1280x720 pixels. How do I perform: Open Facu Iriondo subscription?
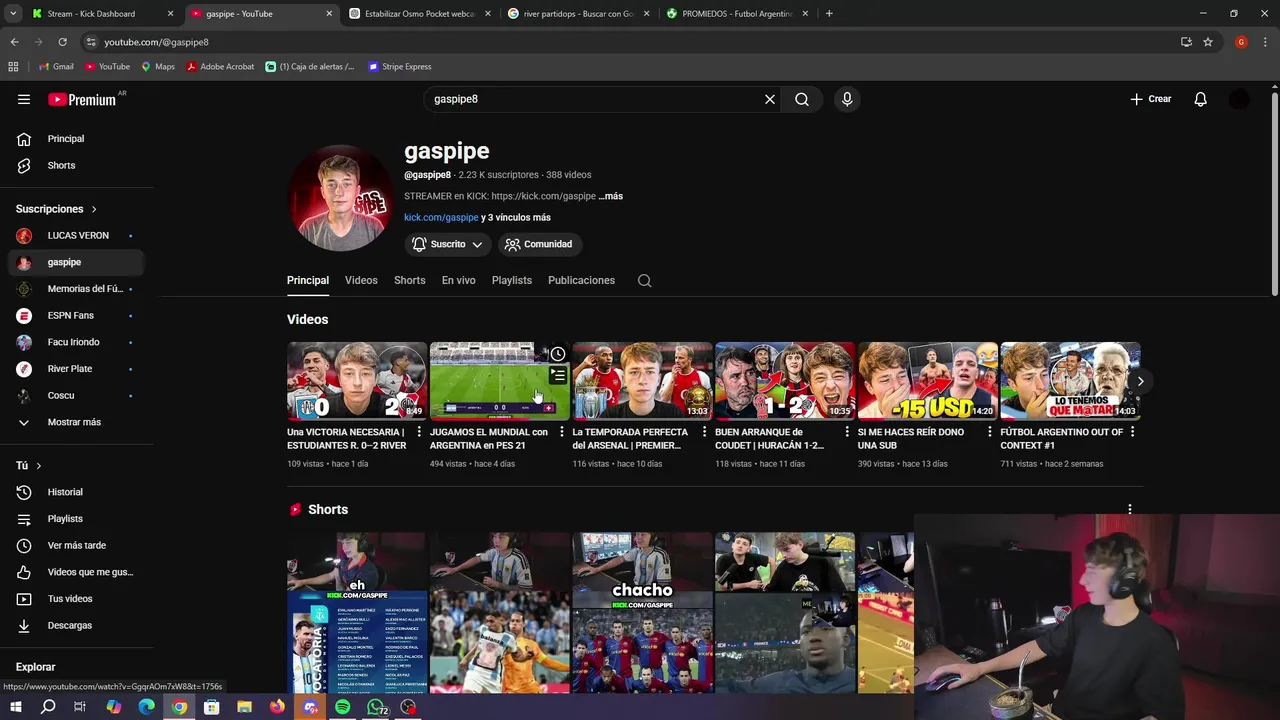(x=76, y=342)
